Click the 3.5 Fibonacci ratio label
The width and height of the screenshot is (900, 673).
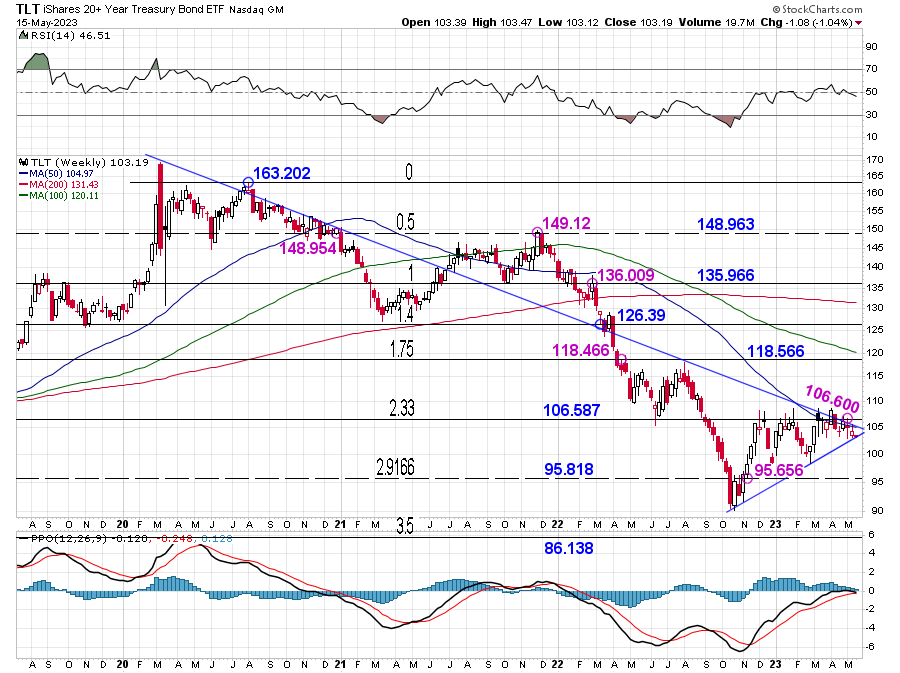tap(405, 526)
